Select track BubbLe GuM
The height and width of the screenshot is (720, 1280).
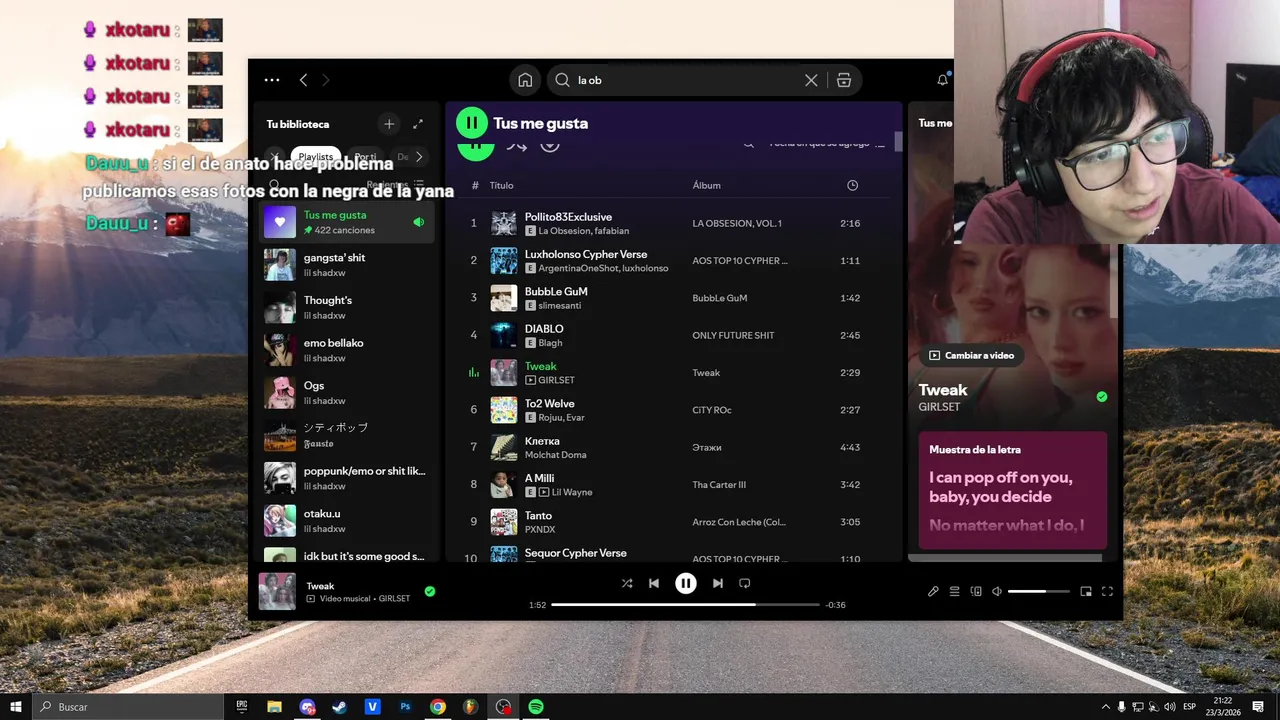[670, 298]
